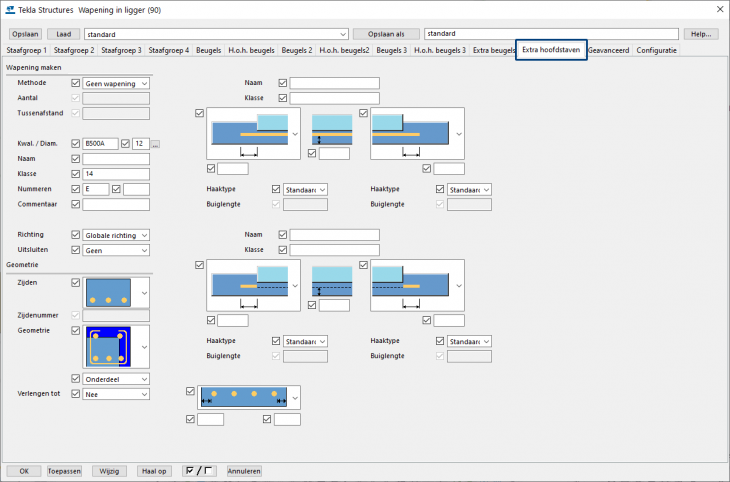This screenshot has width=730, height=482.
Task: Click the bottom bar spacing diagram picture
Action: [x=244, y=397]
